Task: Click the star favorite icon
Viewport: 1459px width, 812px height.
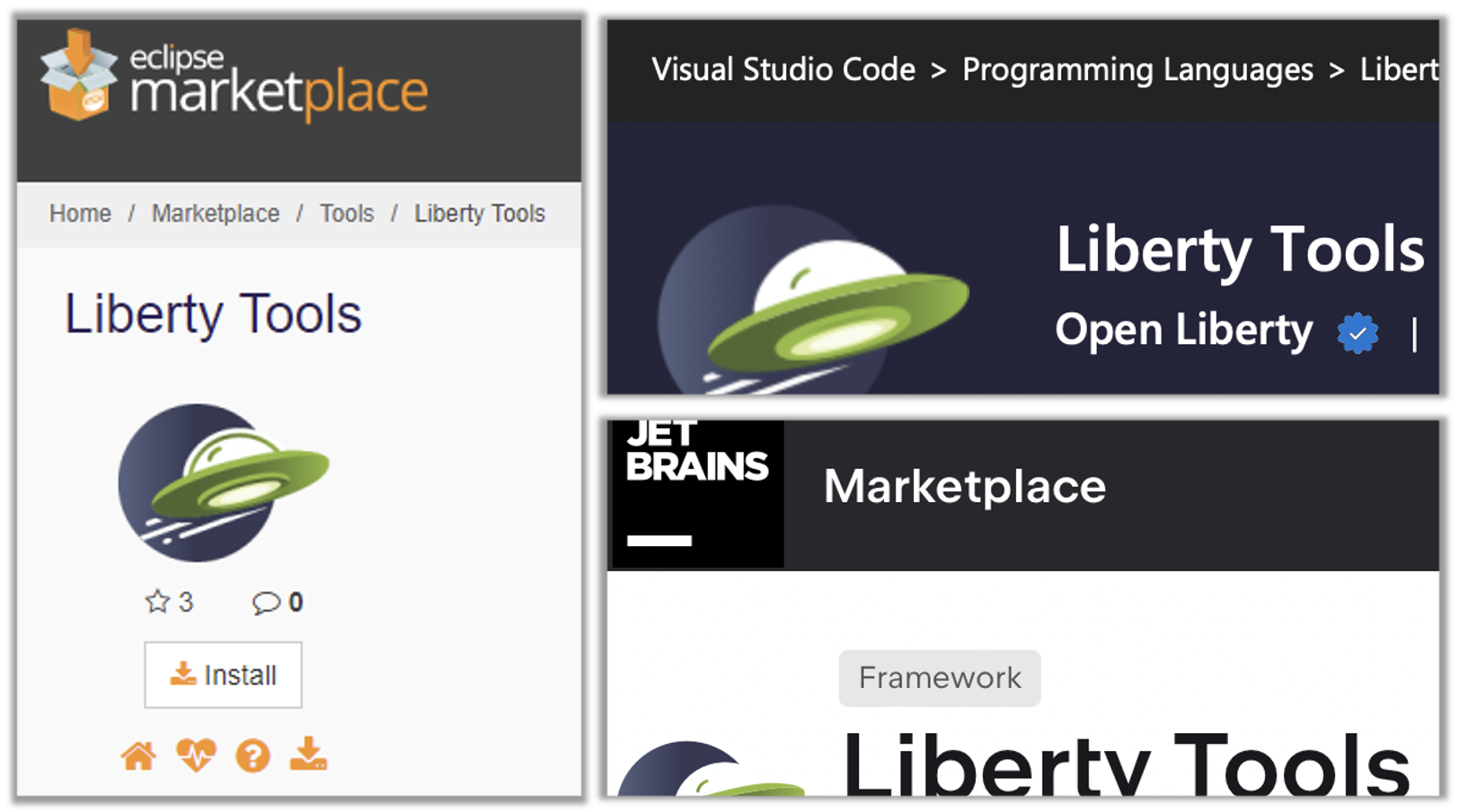Action: point(158,602)
